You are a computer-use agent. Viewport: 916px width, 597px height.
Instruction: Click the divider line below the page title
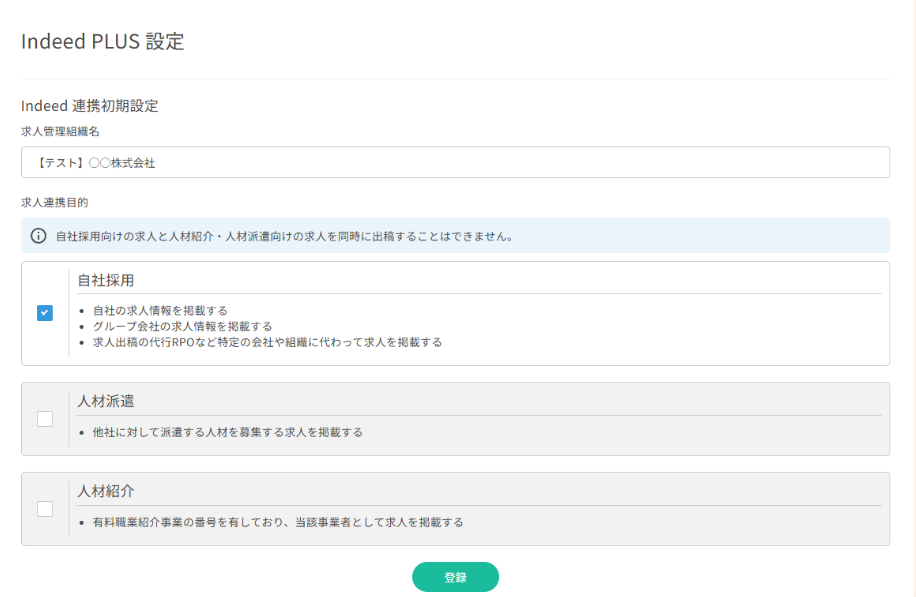pos(455,79)
